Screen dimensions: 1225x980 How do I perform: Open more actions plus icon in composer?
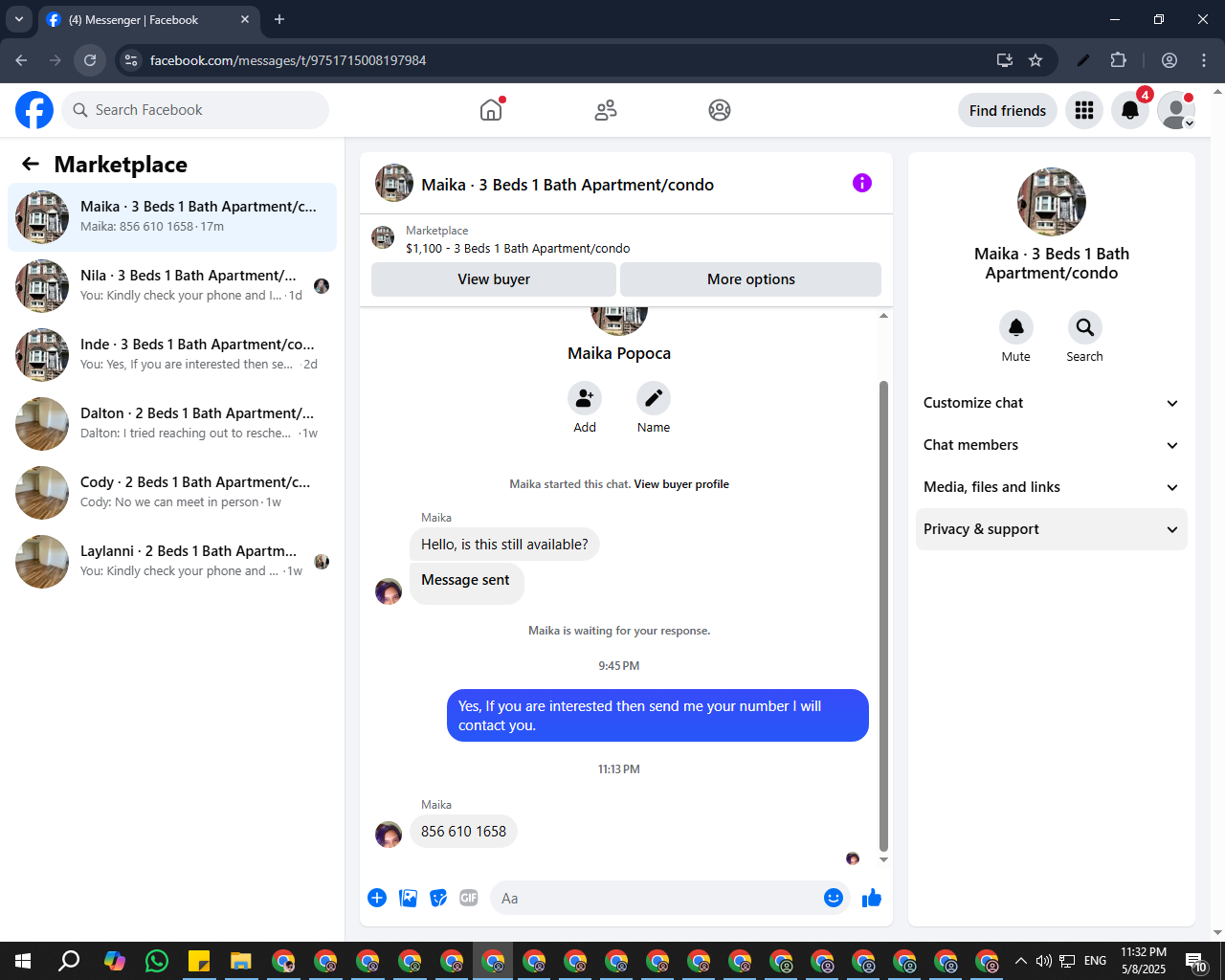click(x=377, y=898)
